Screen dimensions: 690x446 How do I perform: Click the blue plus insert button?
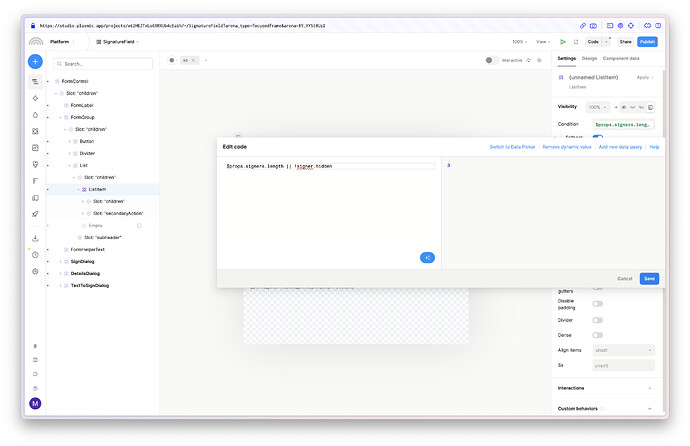coord(35,61)
